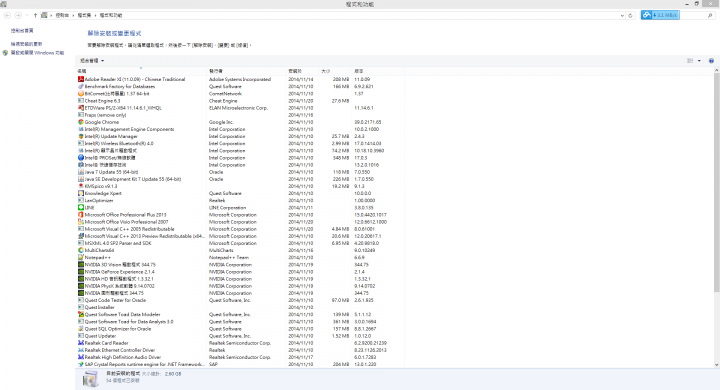The width and height of the screenshot is (720, 390).
Task: Click the Google Chrome program icon
Action: pos(81,122)
